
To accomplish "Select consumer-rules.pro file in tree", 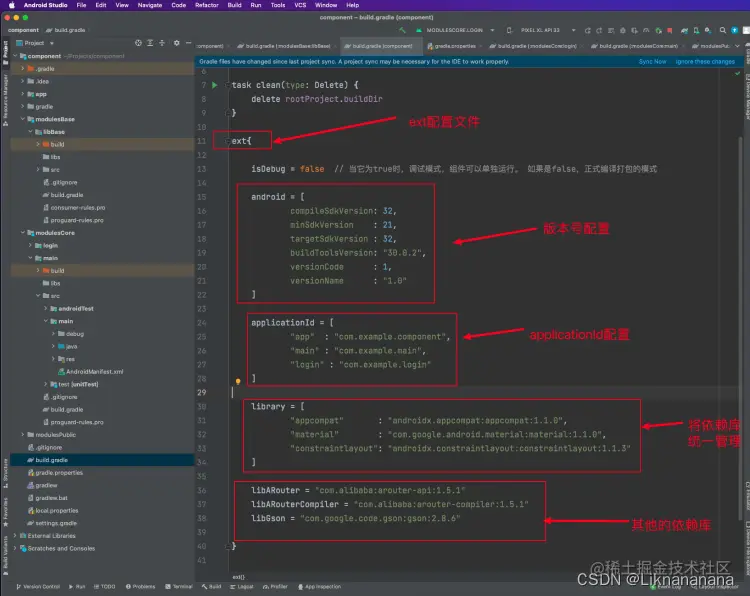I will point(74,208).
